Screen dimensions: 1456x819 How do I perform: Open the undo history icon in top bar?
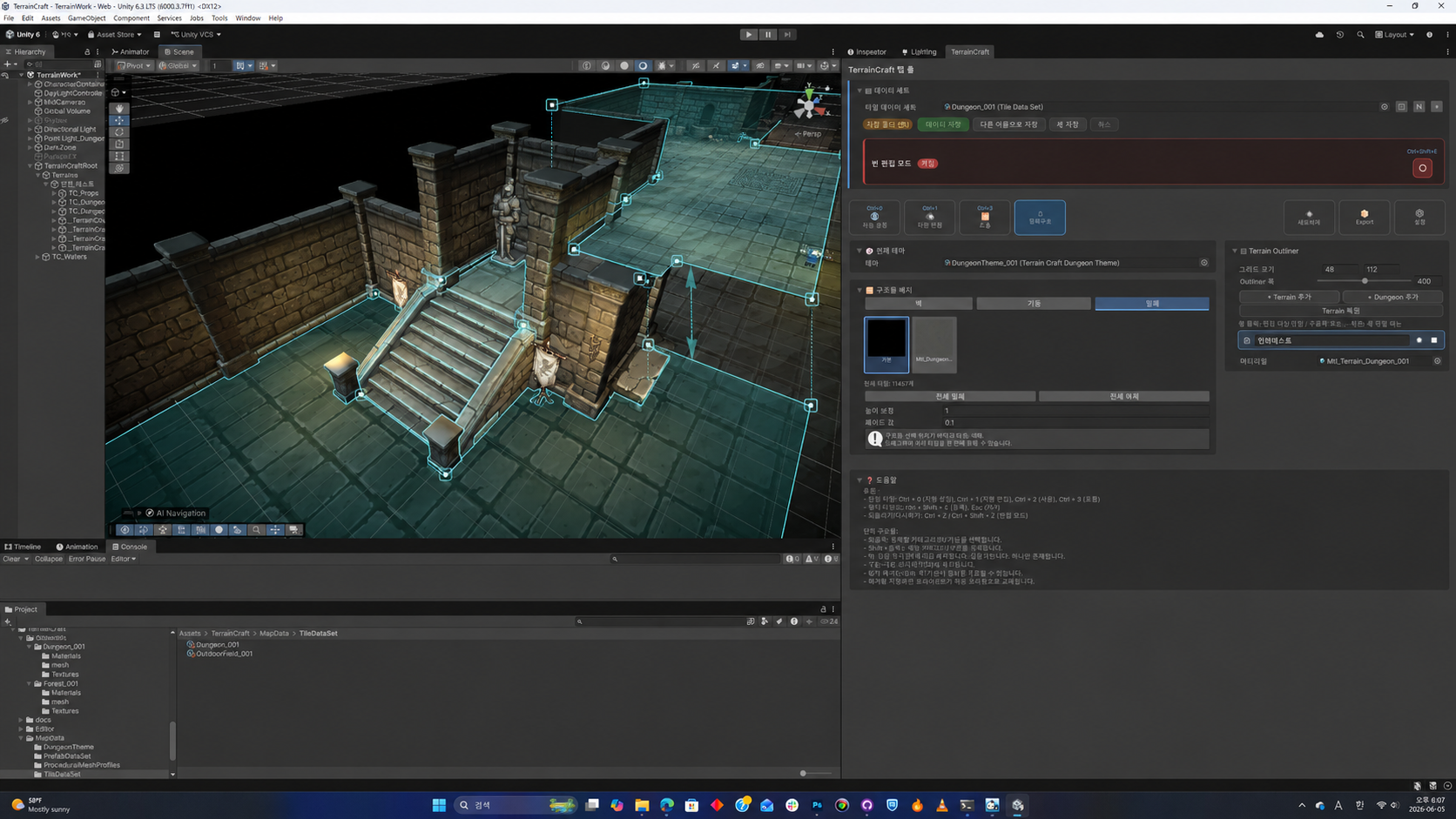[x=1339, y=35]
